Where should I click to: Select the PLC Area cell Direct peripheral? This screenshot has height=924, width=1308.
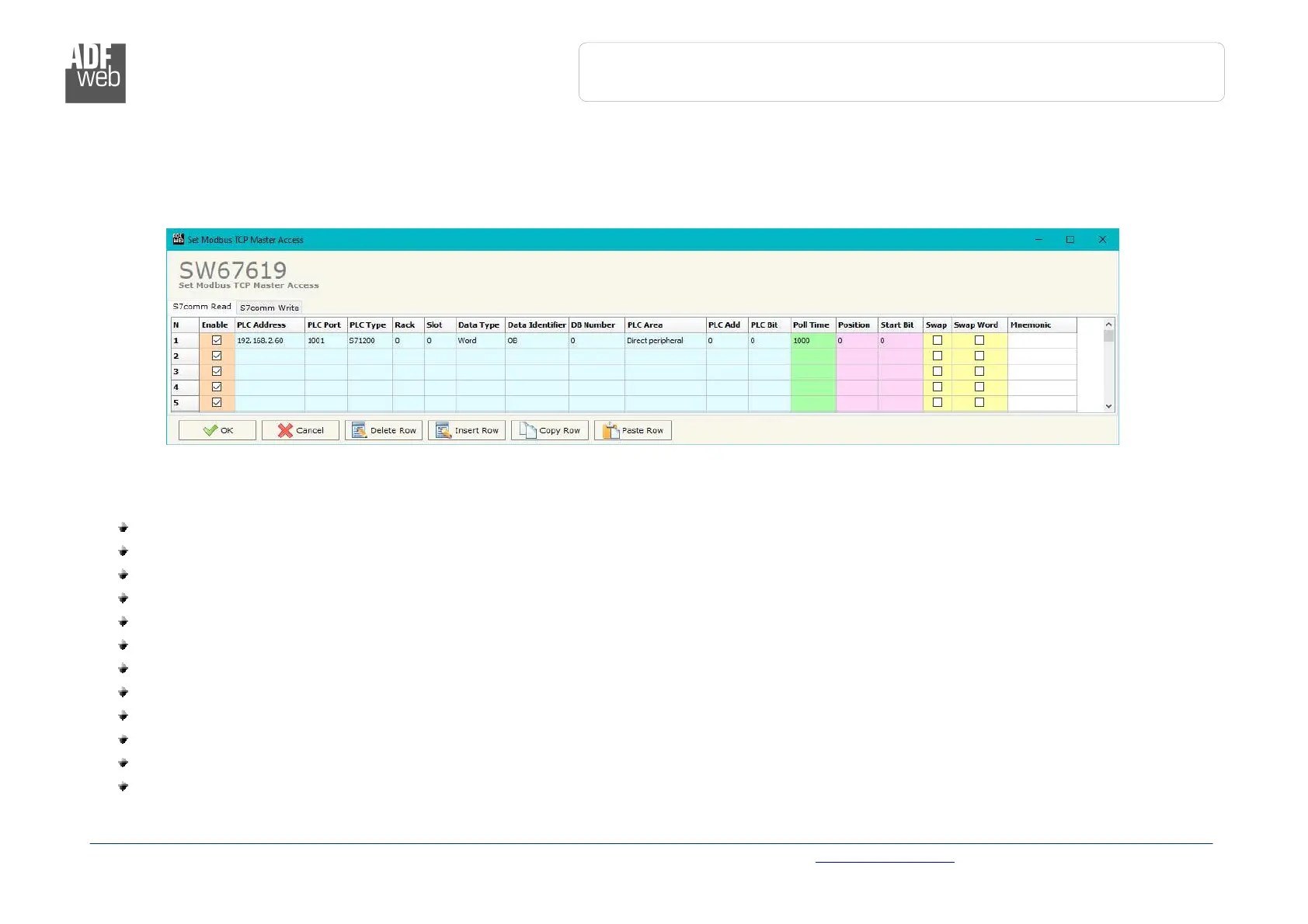(x=666, y=341)
